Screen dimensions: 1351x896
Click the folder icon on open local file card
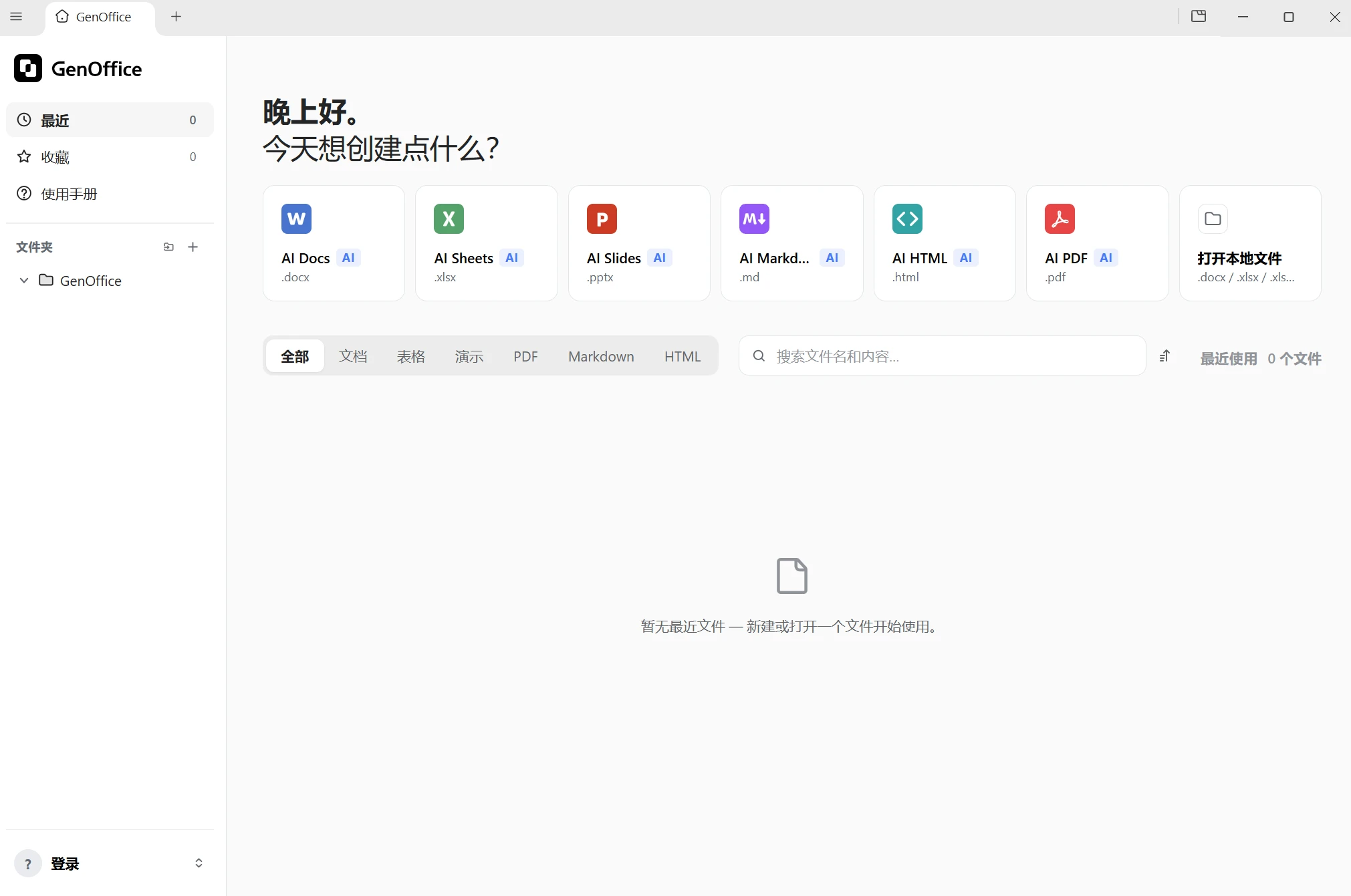(x=1213, y=219)
